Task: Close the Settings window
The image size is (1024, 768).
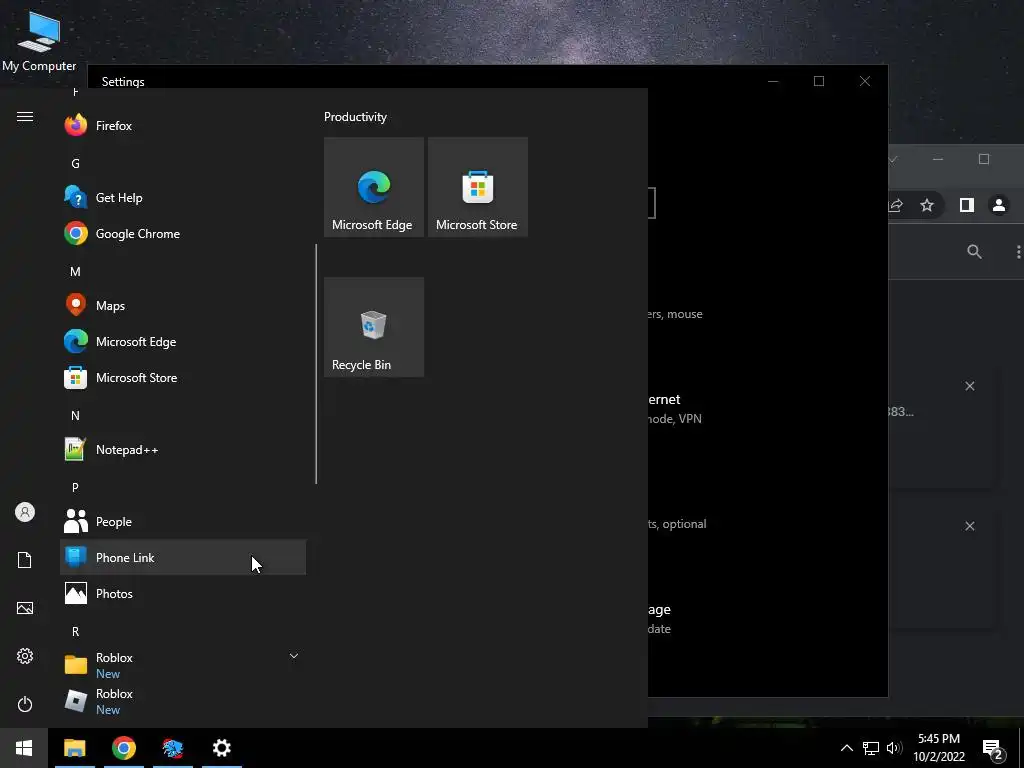Action: click(865, 81)
